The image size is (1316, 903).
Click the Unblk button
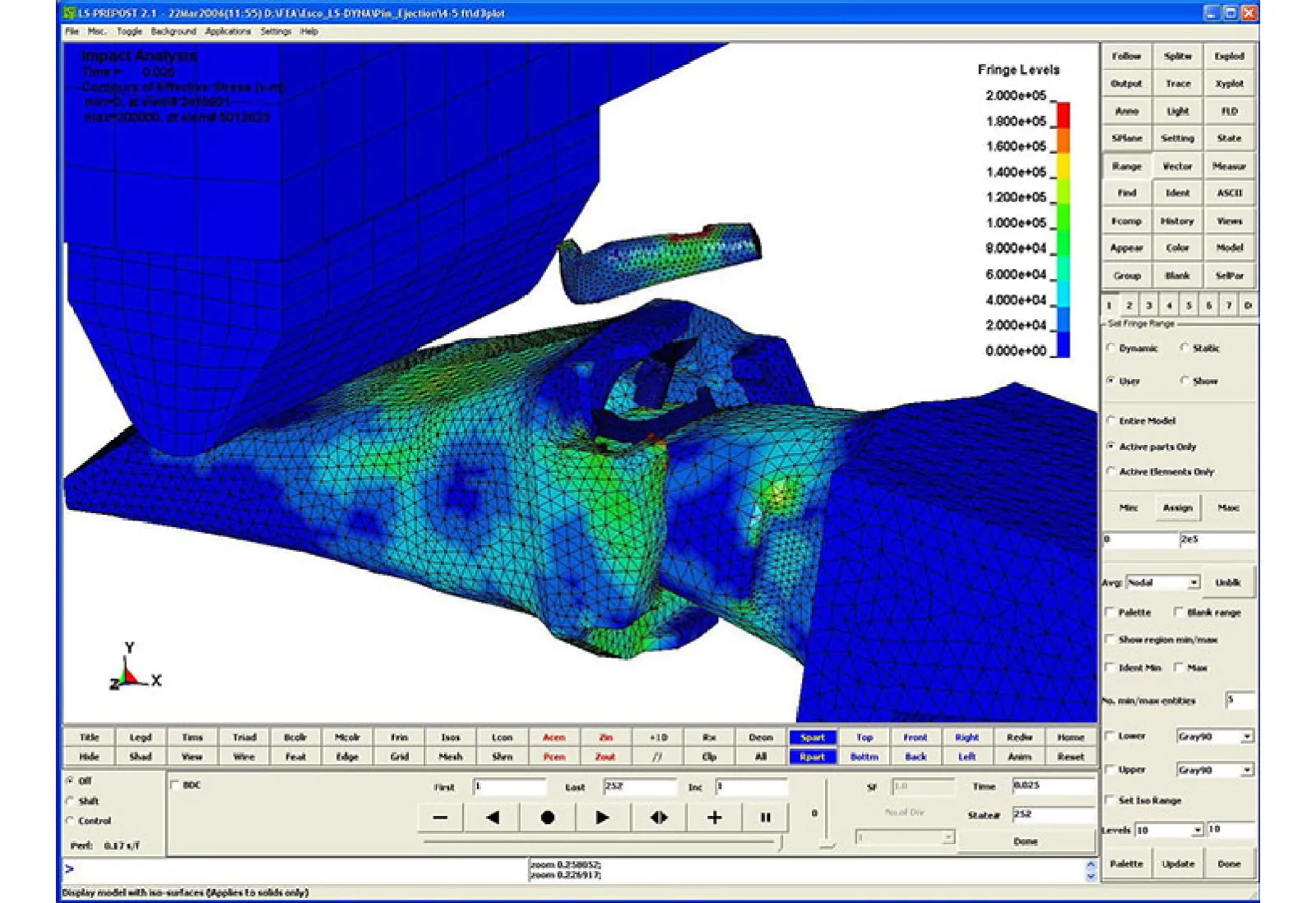pos(1228,582)
